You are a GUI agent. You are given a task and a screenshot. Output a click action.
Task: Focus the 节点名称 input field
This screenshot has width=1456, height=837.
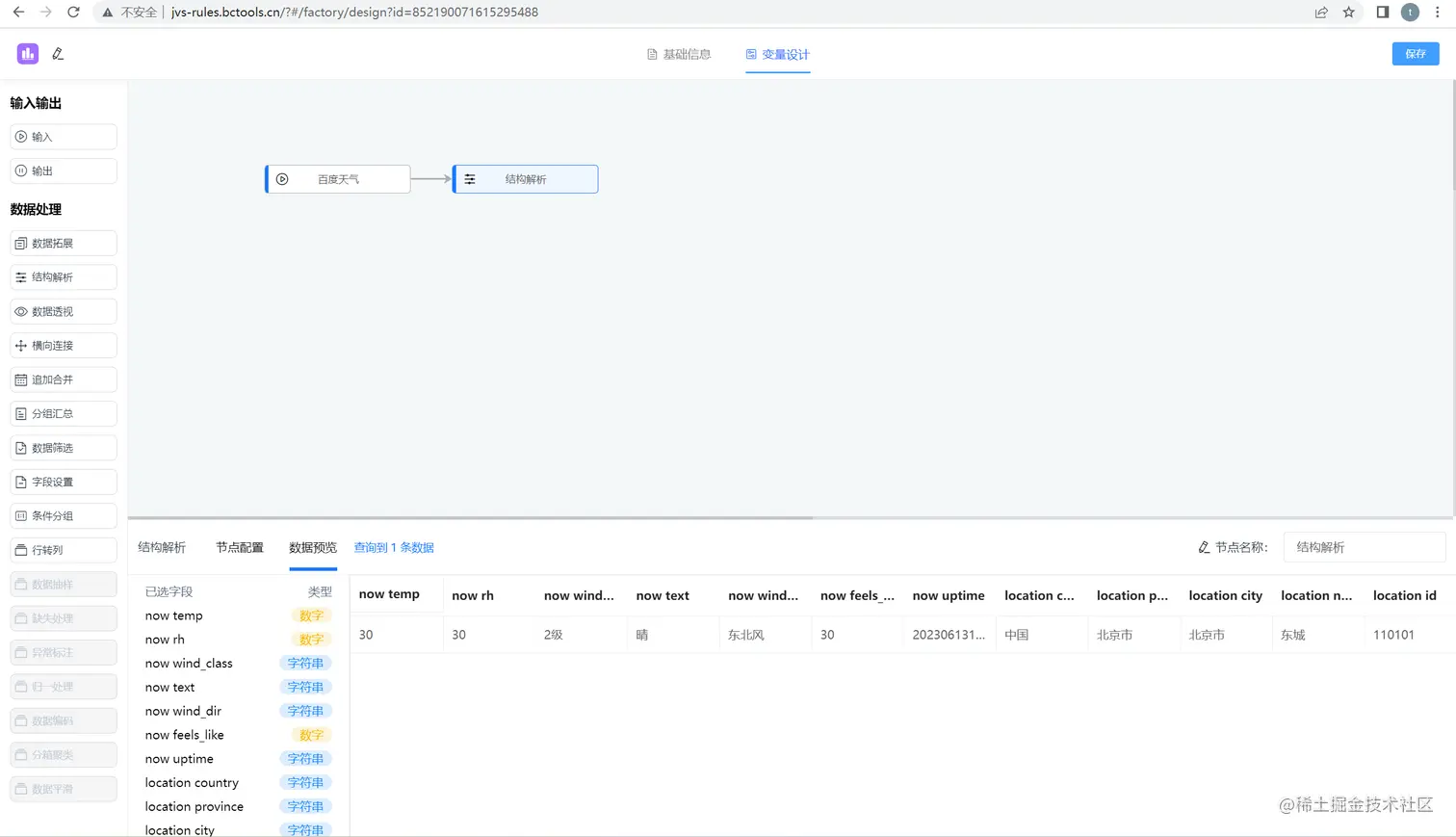click(1365, 547)
